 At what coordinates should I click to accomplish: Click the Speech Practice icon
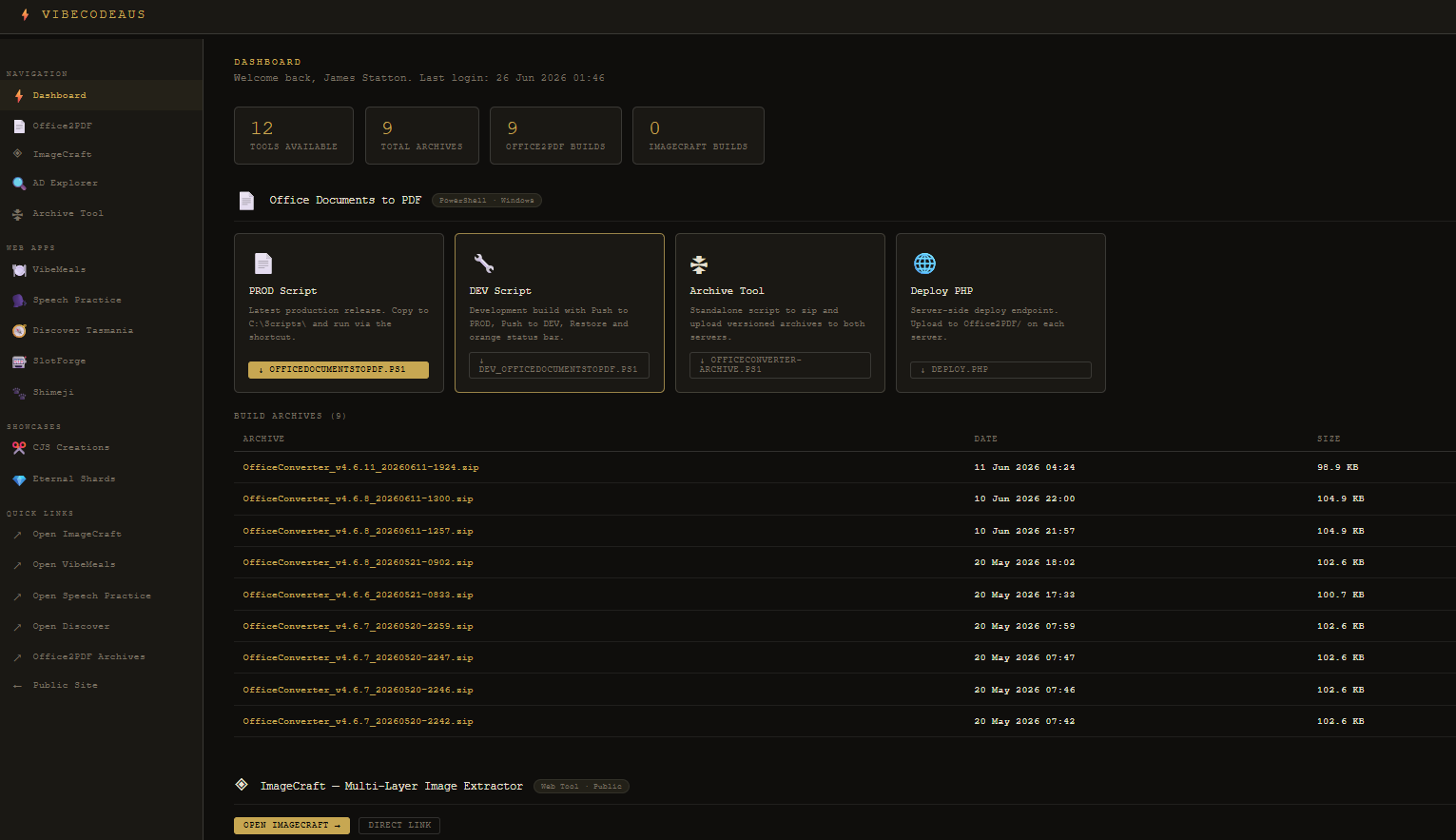(x=19, y=301)
